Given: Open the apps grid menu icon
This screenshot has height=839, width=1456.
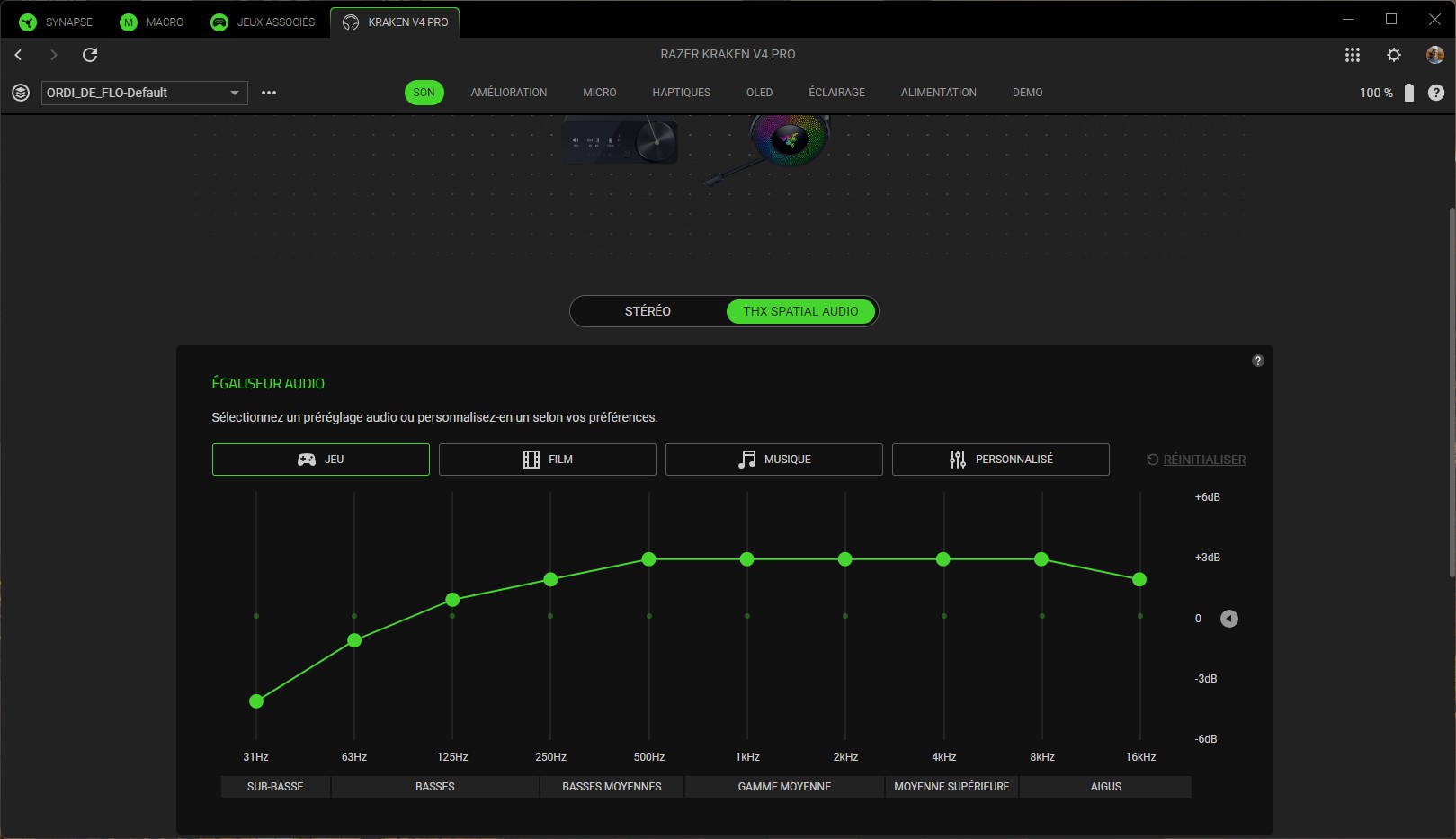Looking at the screenshot, I should coord(1352,55).
